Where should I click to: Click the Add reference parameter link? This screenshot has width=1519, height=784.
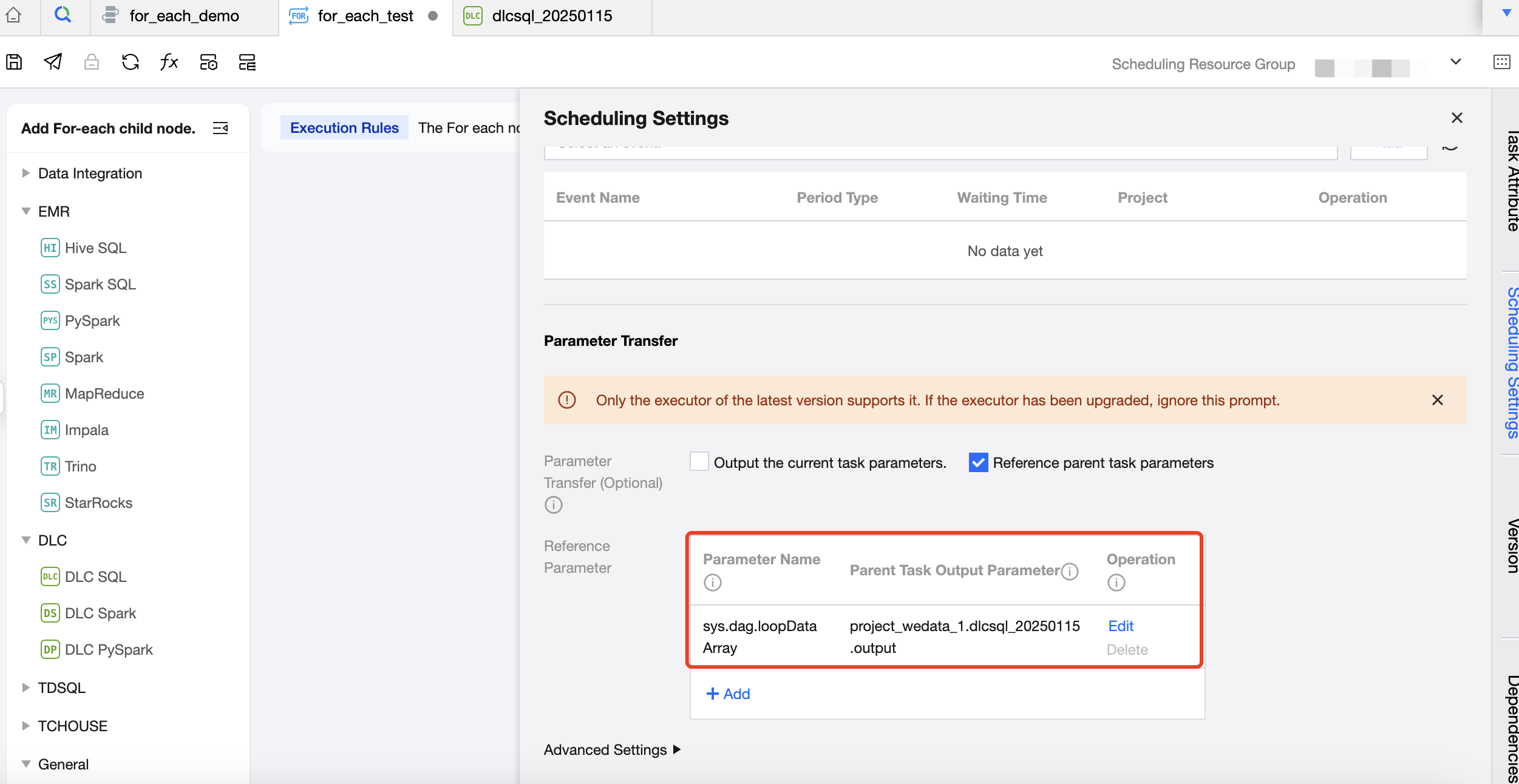click(x=729, y=694)
